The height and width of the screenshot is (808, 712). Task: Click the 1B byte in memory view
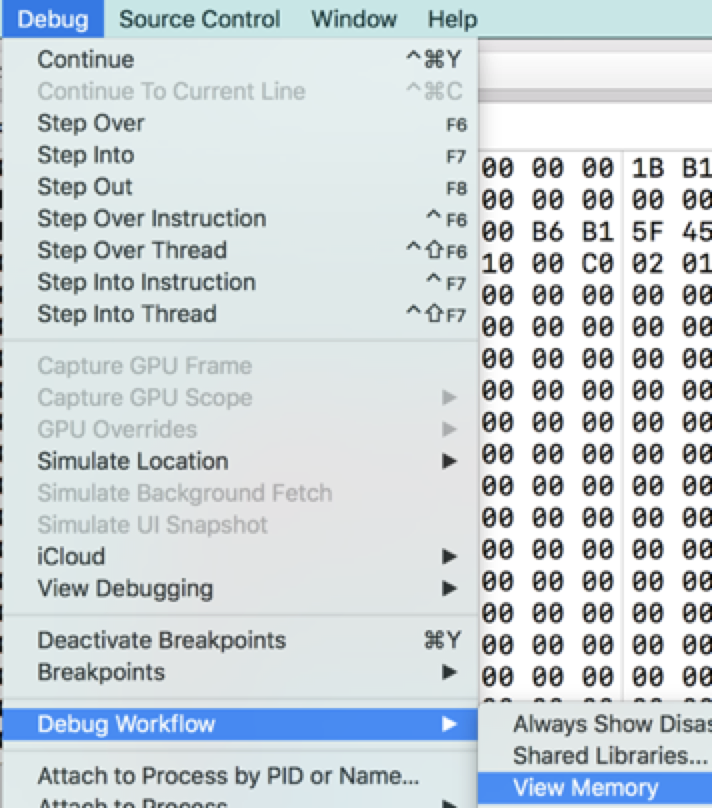(648, 169)
